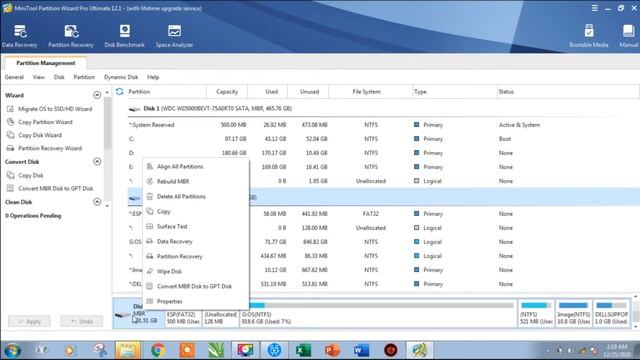Viewport: 640px width, 360px height.
Task: Open Data Recovery tool
Action: coord(20,36)
